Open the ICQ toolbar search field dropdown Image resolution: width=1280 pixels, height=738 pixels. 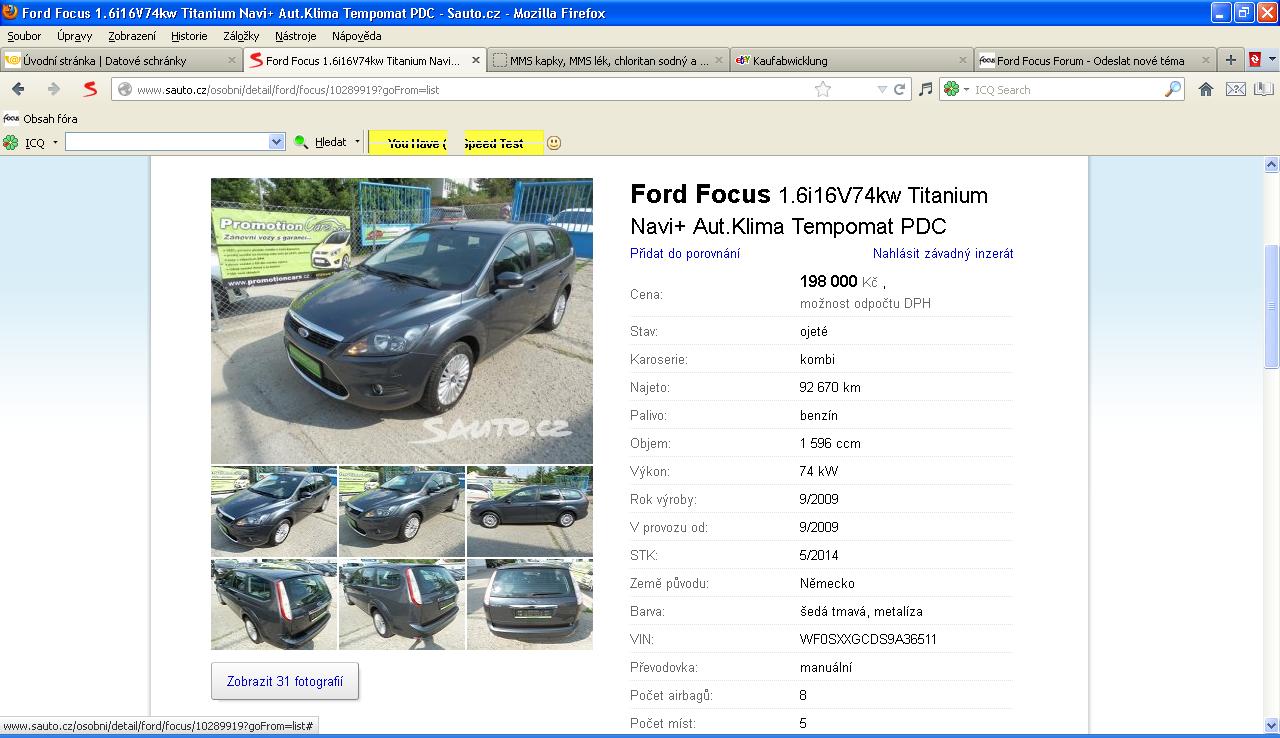click(x=277, y=143)
